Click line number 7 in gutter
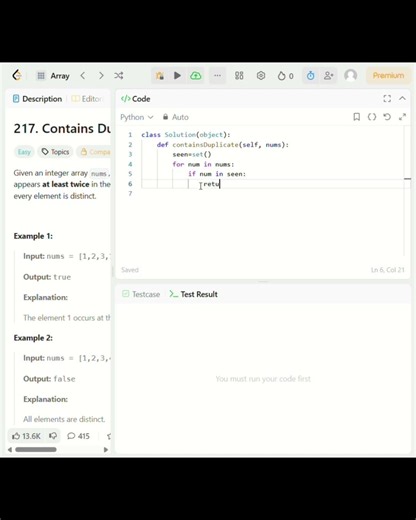This screenshot has height=520, width=416. (130, 194)
